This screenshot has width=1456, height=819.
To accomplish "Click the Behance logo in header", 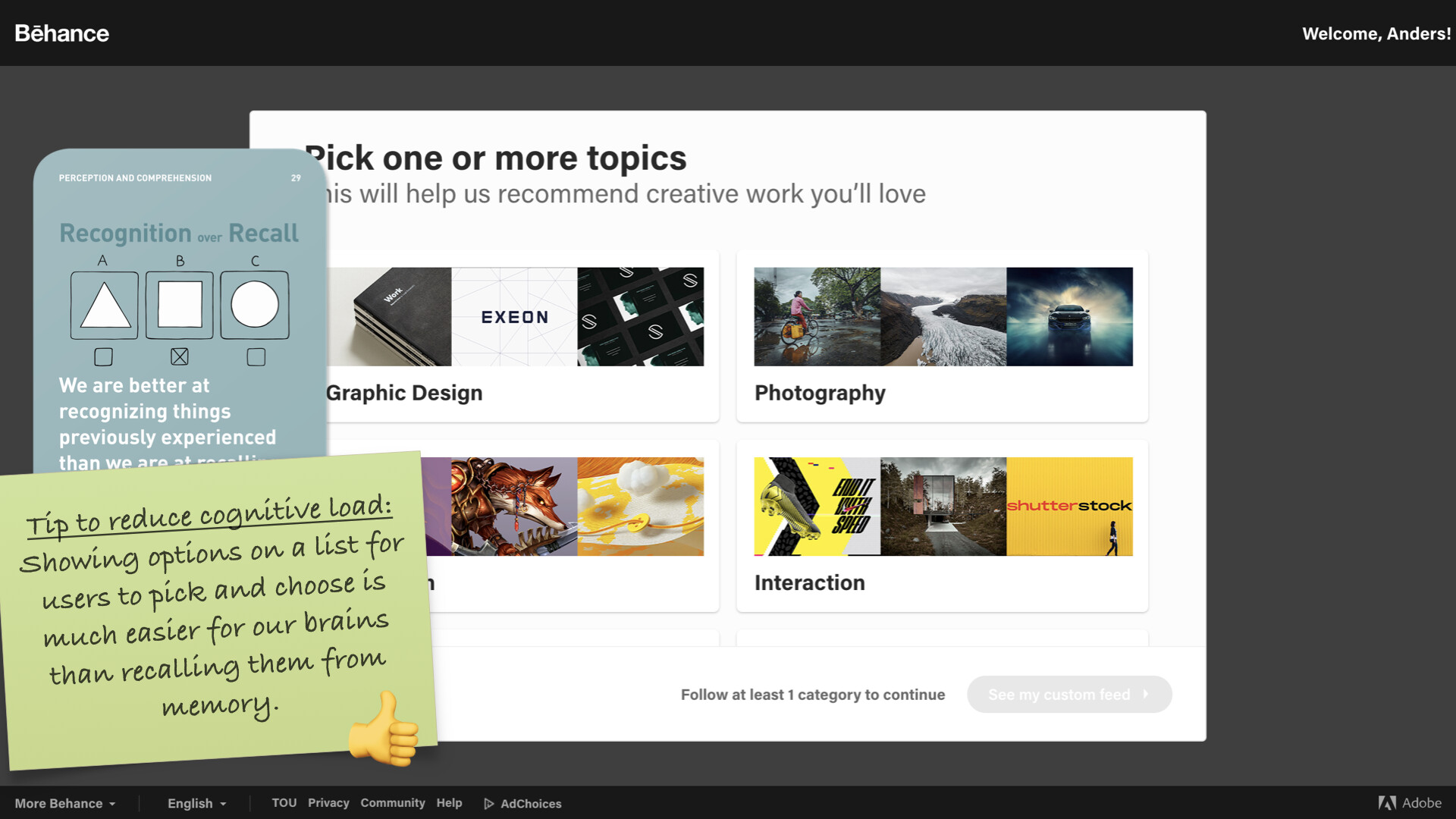I will pos(61,33).
